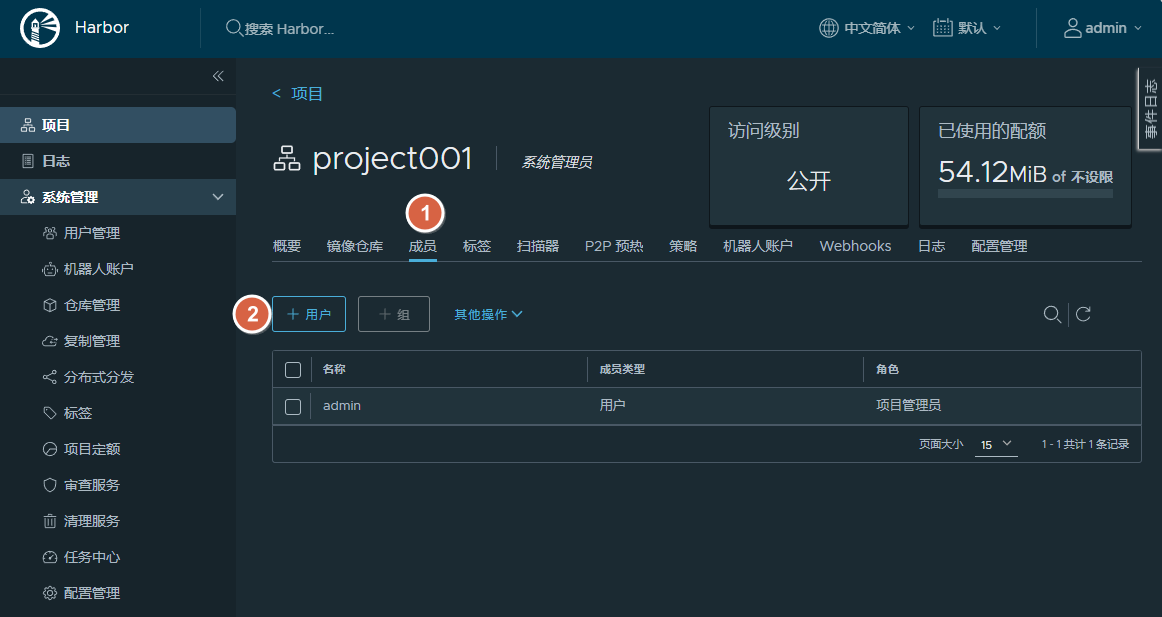Click the 项目管理员 role cell
The image size is (1162, 617).
click(909, 405)
